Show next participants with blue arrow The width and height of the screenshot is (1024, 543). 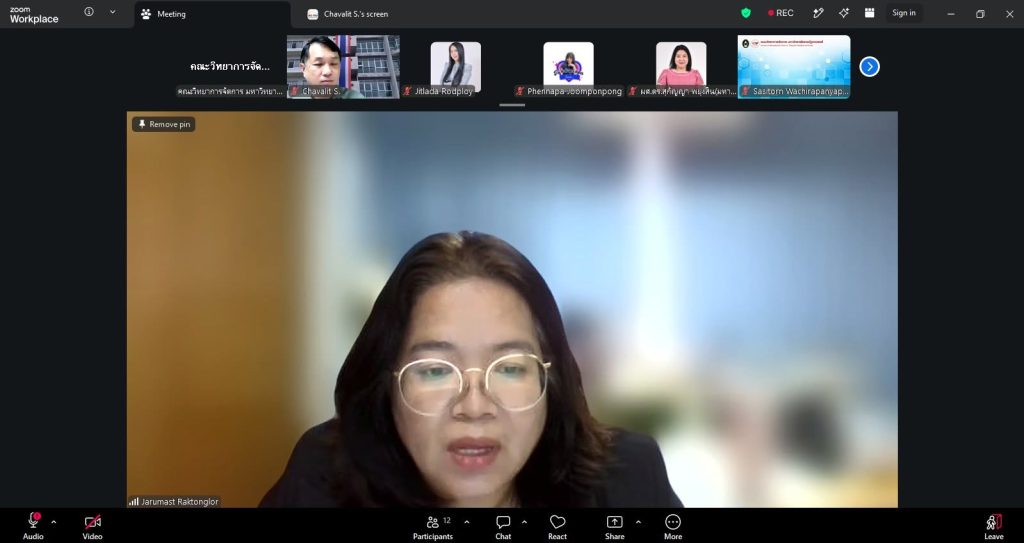coord(869,67)
